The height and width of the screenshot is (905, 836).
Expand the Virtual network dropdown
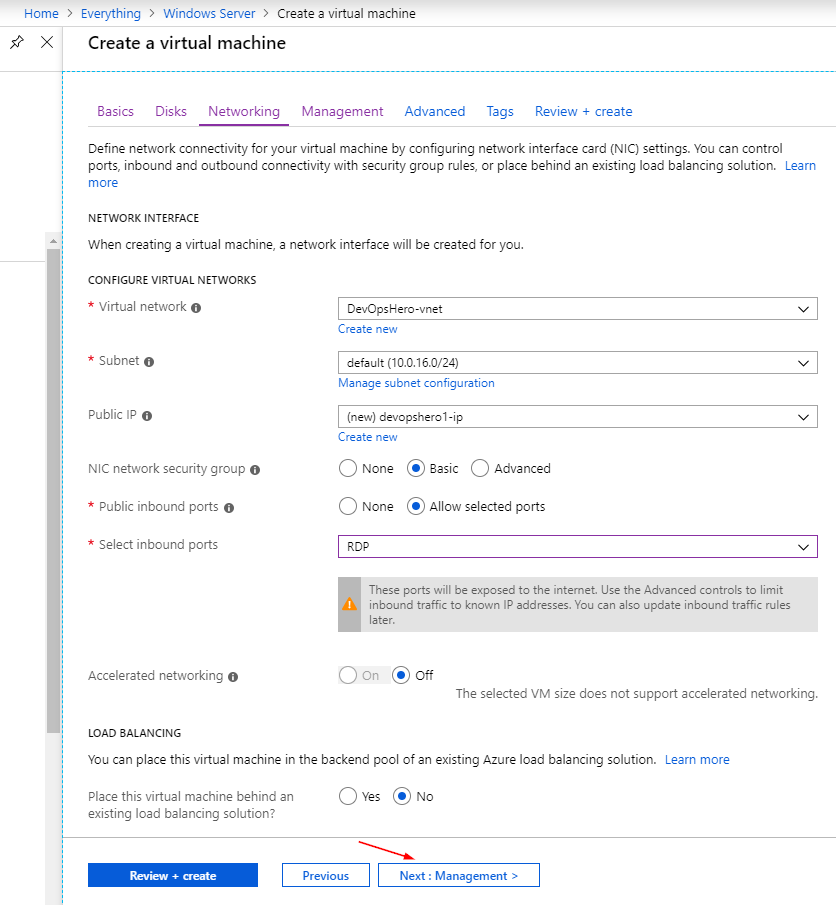click(577, 309)
